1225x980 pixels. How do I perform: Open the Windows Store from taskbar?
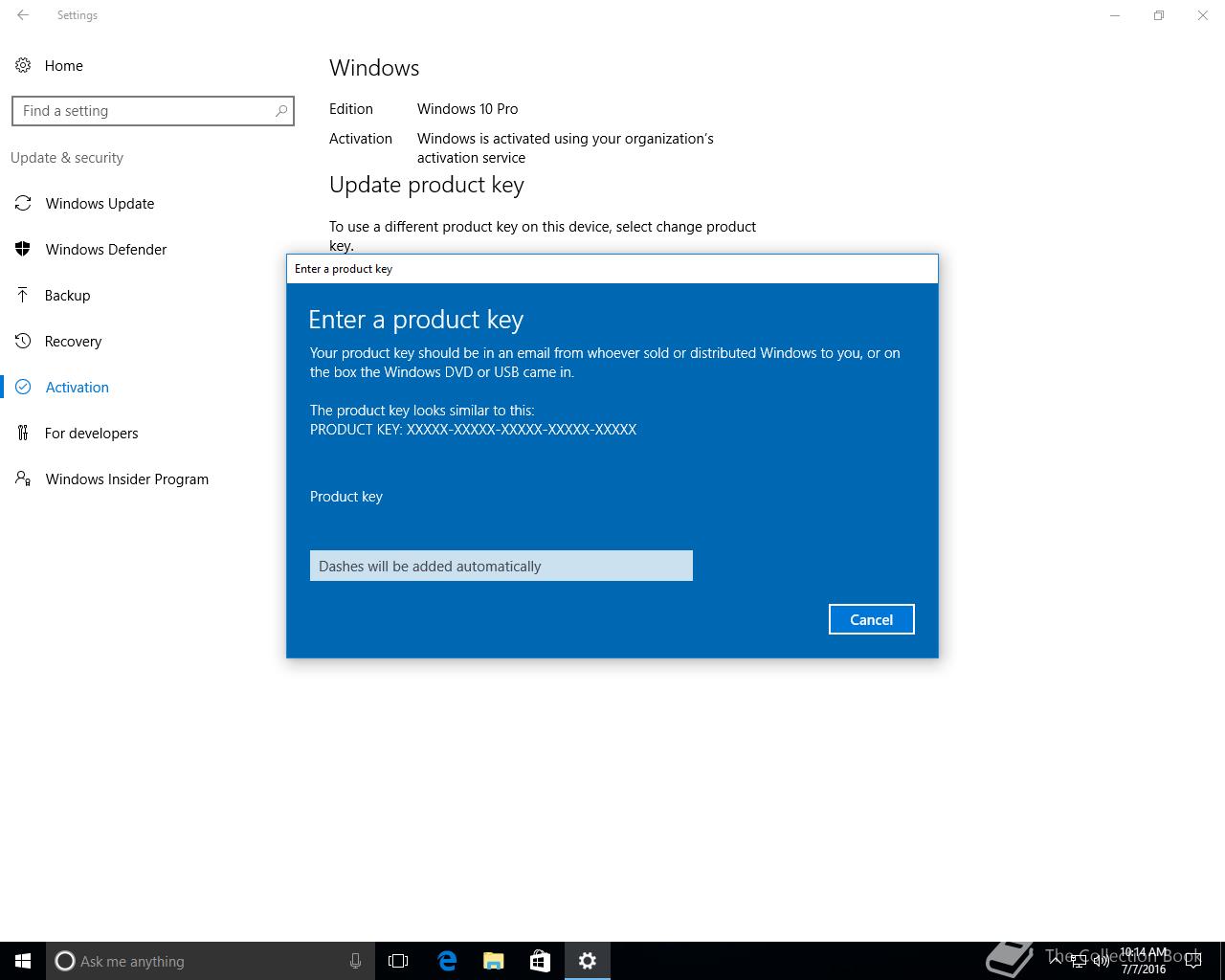[540, 961]
